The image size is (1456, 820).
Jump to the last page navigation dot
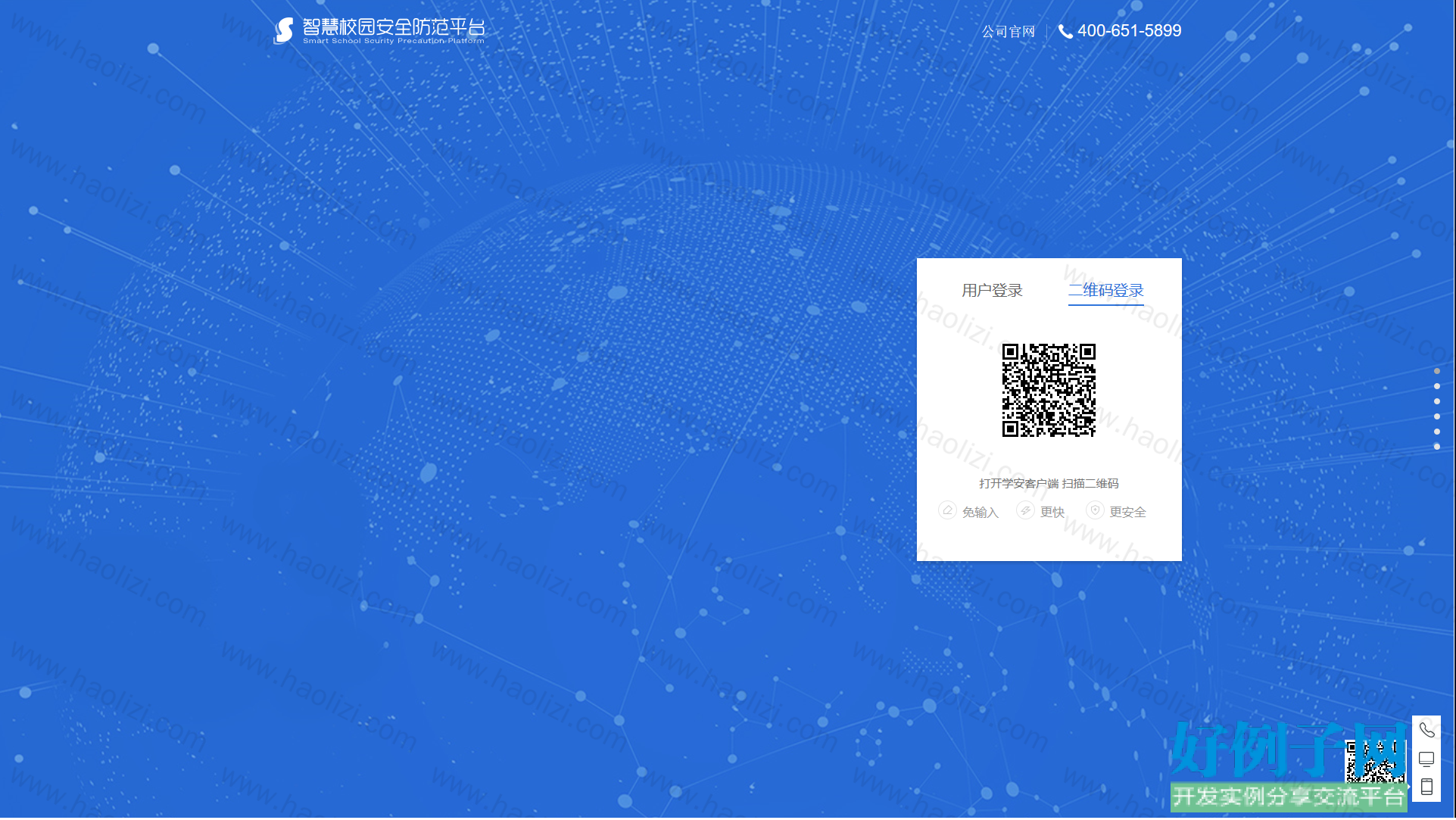pos(1437,447)
